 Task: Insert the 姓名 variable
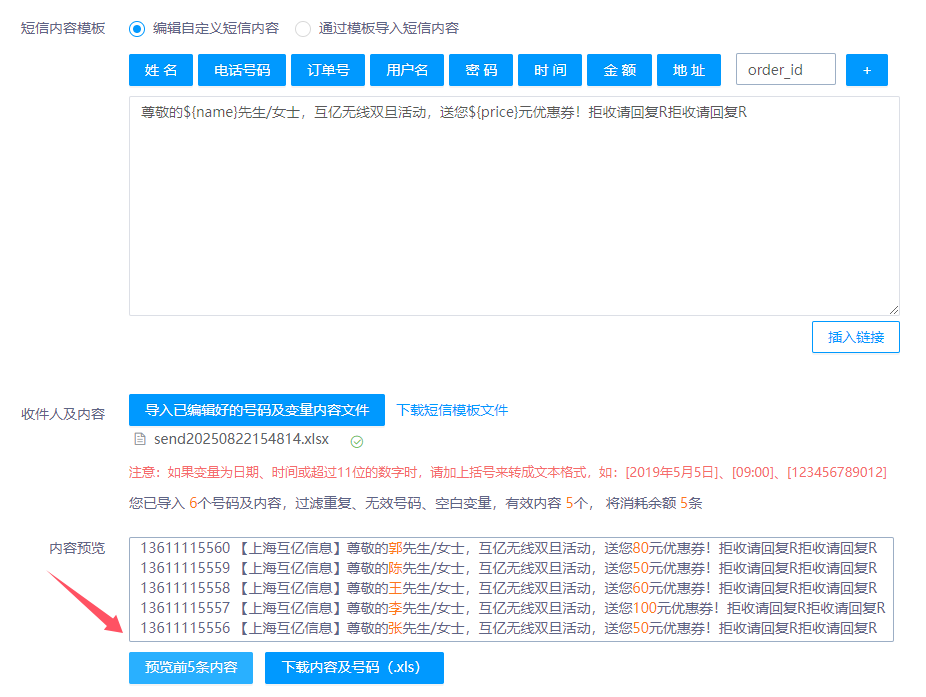point(161,70)
